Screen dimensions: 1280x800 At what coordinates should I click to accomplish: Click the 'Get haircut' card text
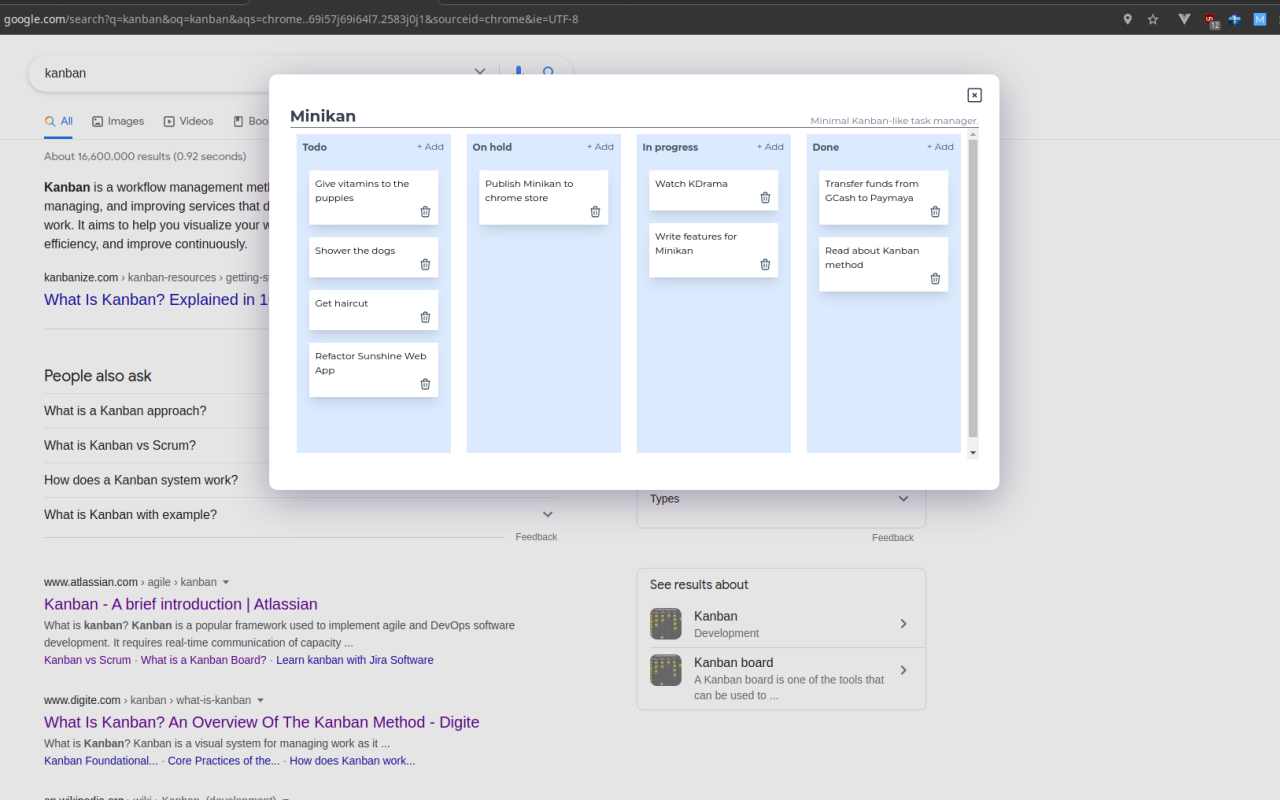pyautogui.click(x=341, y=303)
